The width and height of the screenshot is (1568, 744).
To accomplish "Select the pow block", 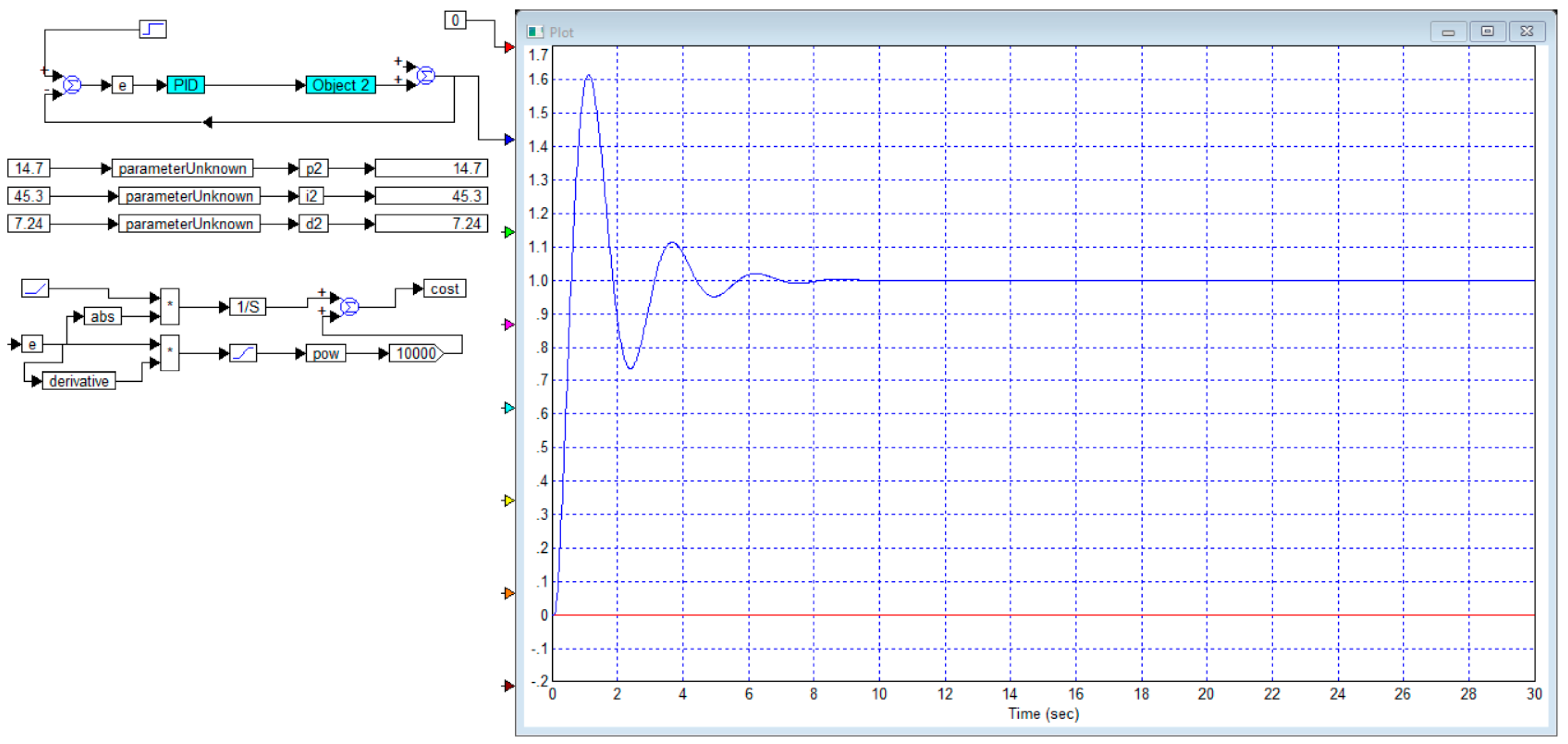I will click(x=326, y=353).
